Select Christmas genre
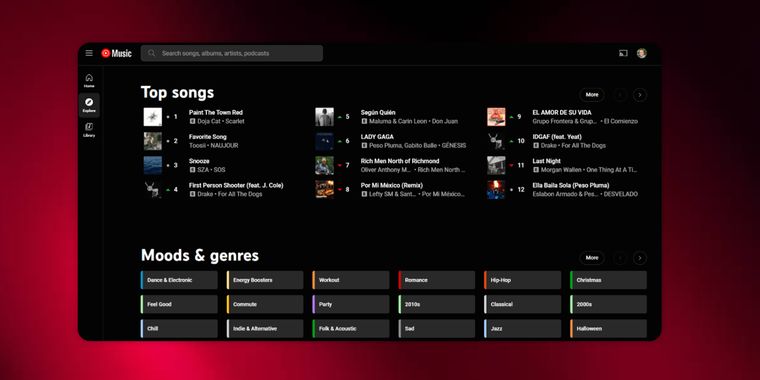 (608, 280)
